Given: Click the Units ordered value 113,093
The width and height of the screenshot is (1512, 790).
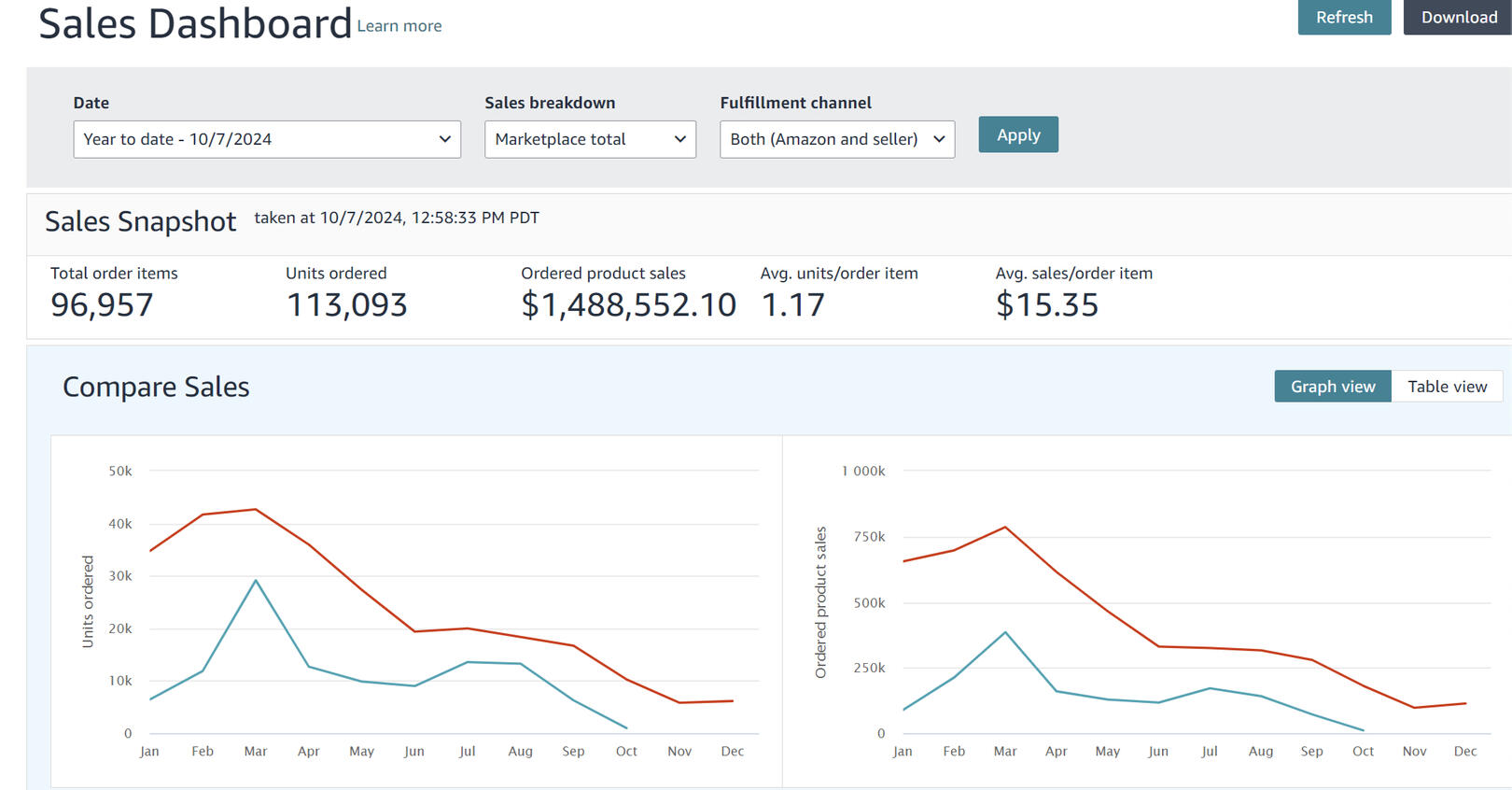Looking at the screenshot, I should tap(346, 305).
